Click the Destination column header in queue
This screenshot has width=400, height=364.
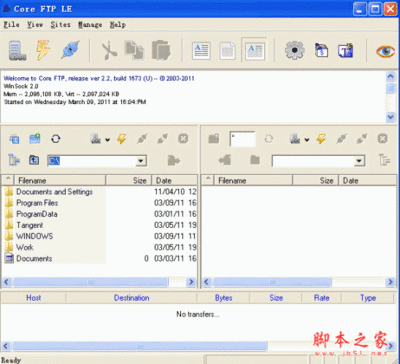click(131, 298)
